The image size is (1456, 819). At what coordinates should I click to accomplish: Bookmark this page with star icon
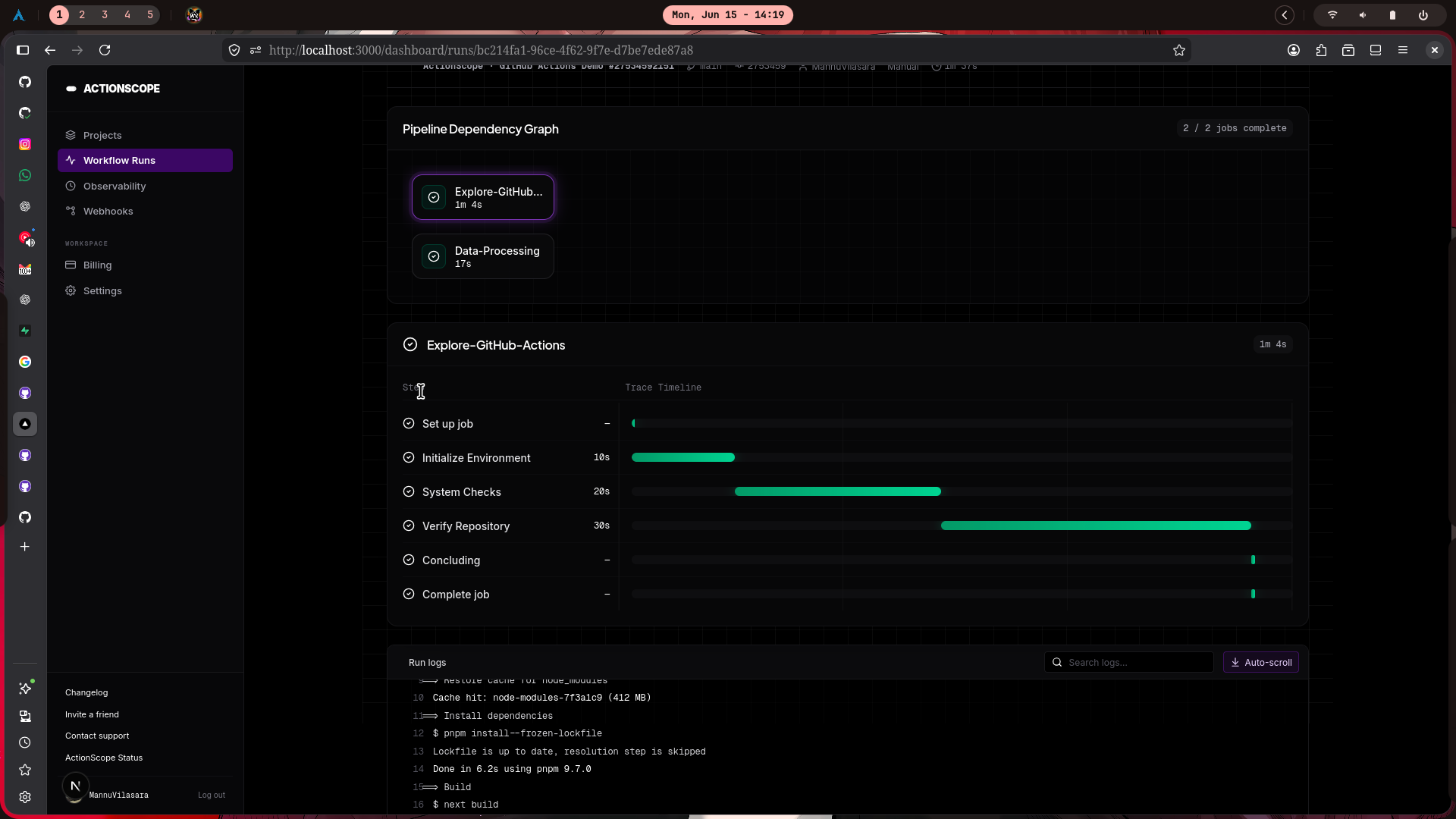click(x=1178, y=50)
